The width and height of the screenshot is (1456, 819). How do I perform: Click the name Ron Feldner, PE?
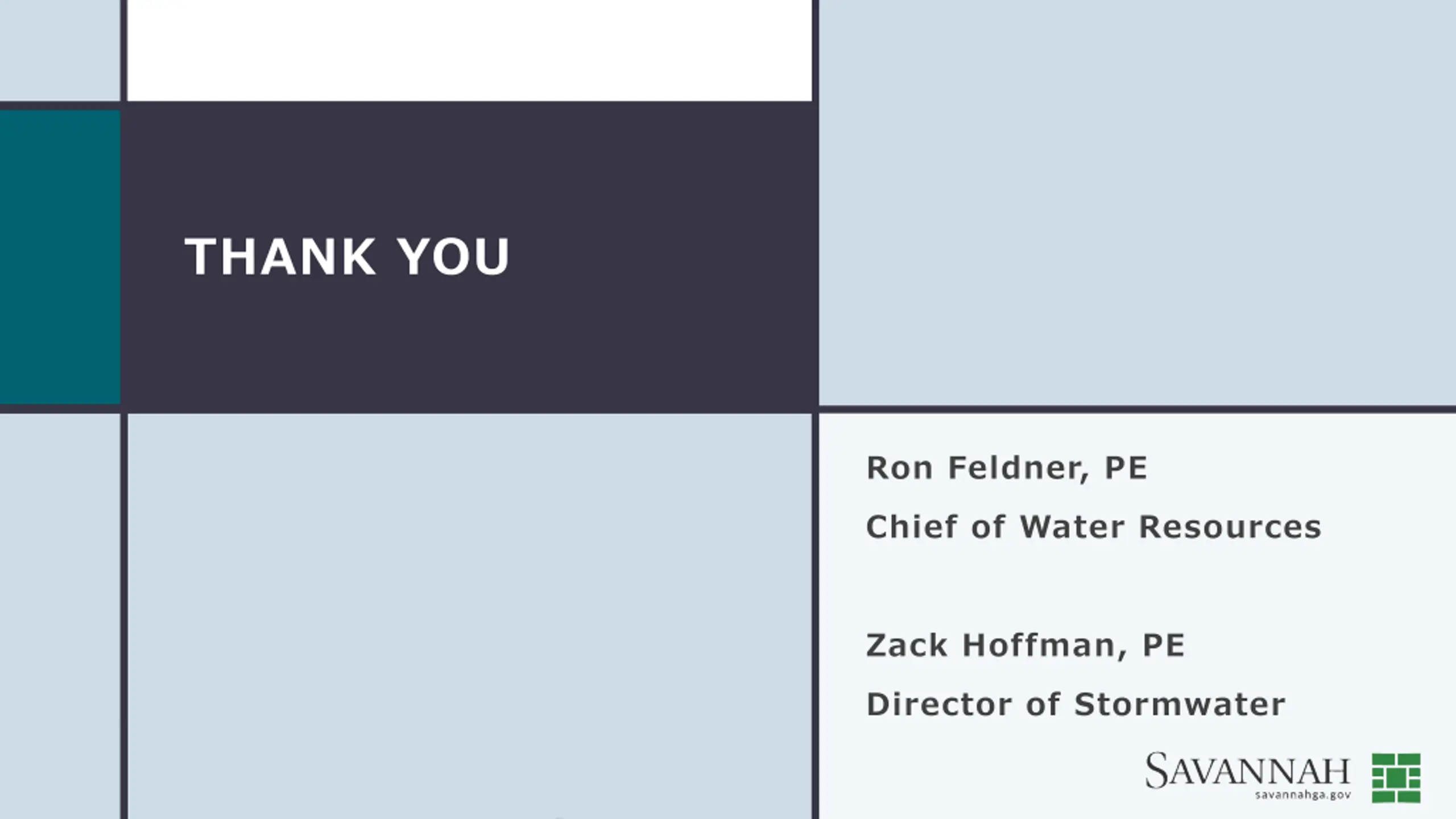pyautogui.click(x=1007, y=468)
